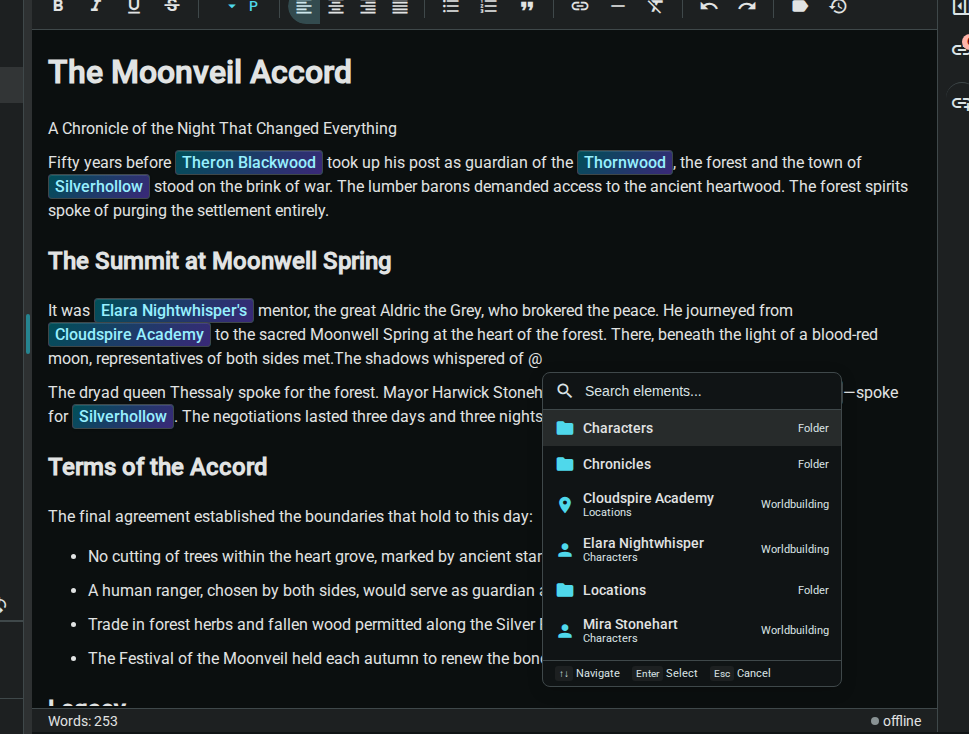The image size is (969, 734).
Task: Toggle underline formatting
Action: pyautogui.click(x=134, y=6)
